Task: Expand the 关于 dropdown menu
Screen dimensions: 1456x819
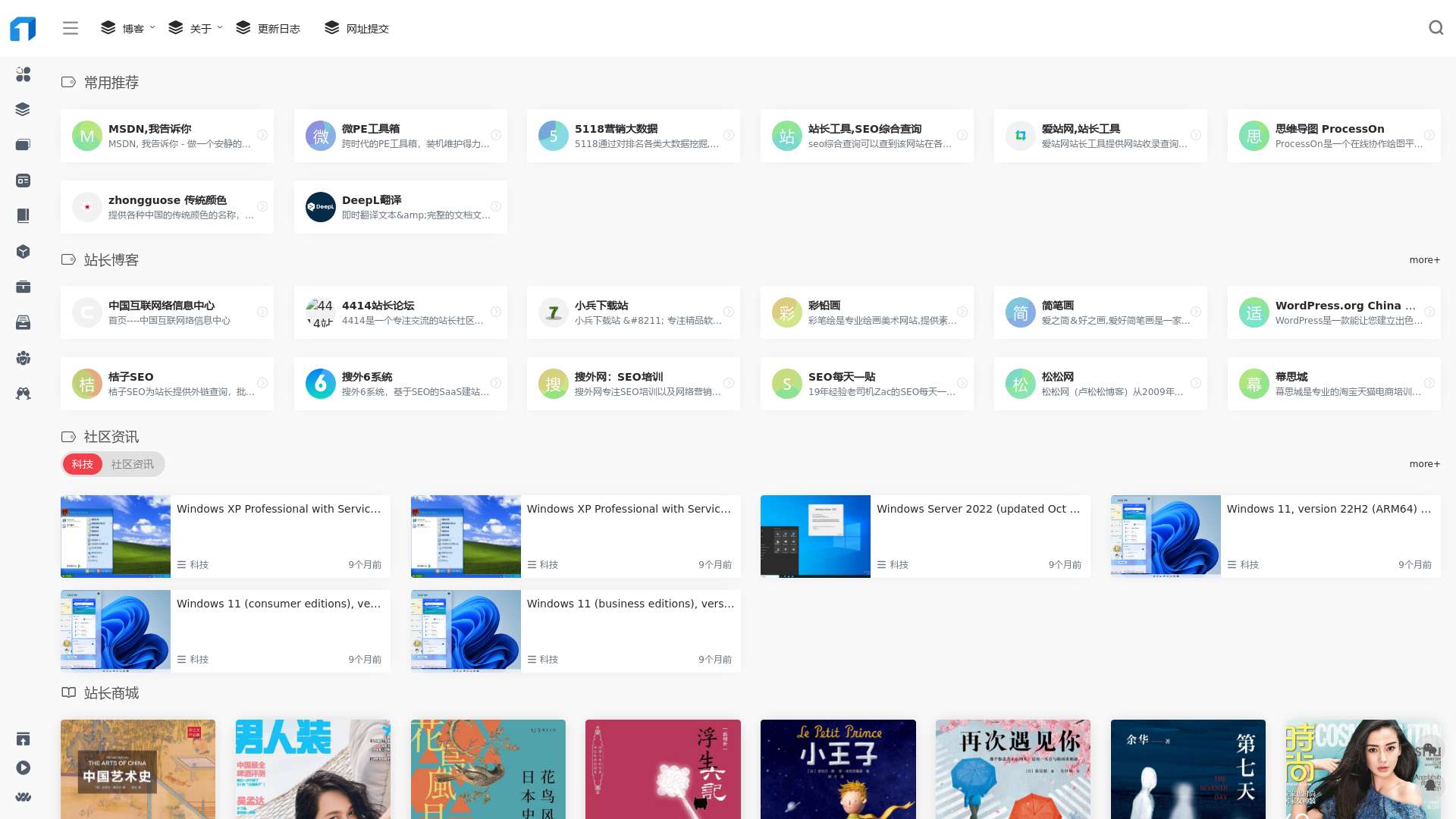Action: [x=196, y=28]
